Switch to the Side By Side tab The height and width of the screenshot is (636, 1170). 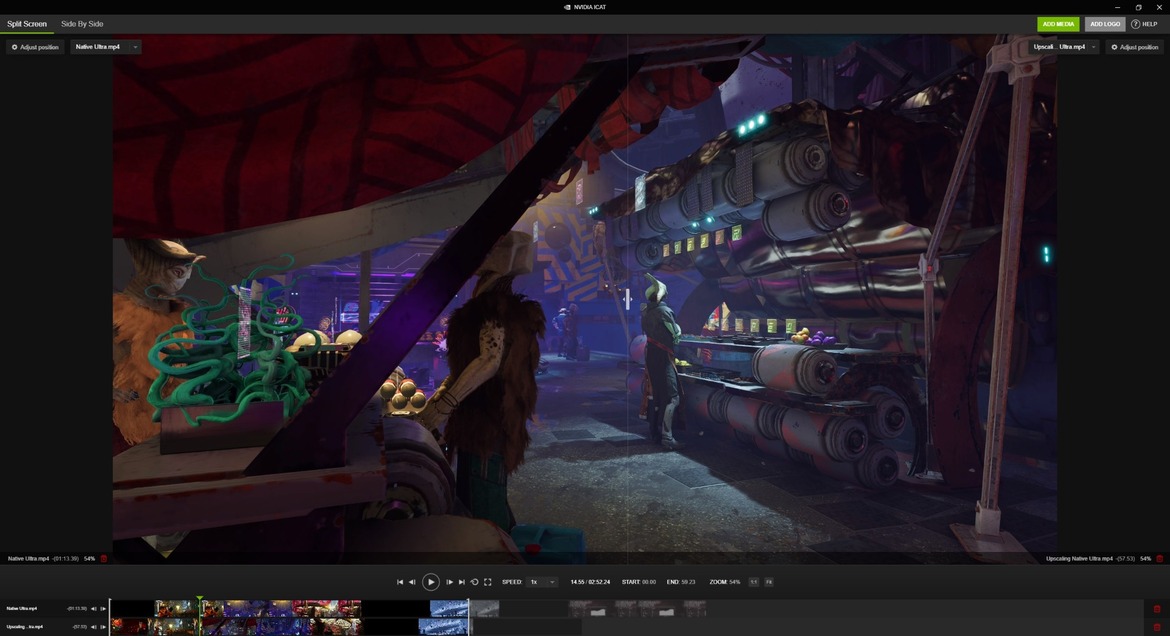point(82,24)
